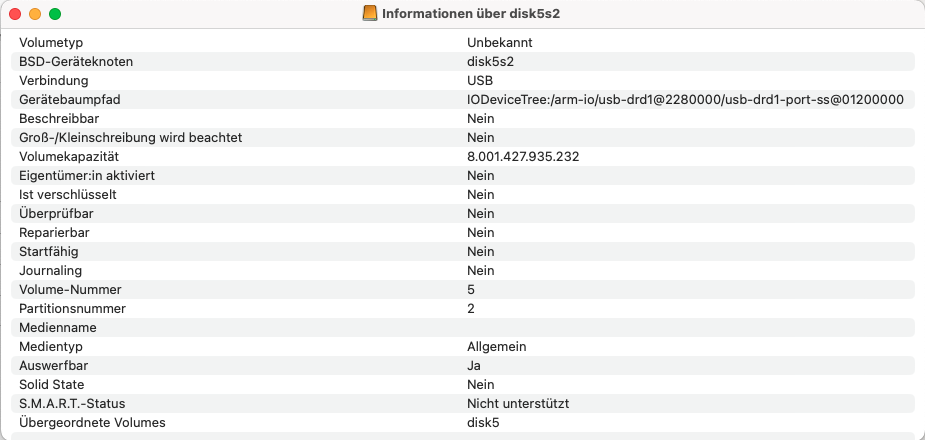This screenshot has width=925, height=440.
Task: Select the Reparierbar row label
Action: point(55,232)
